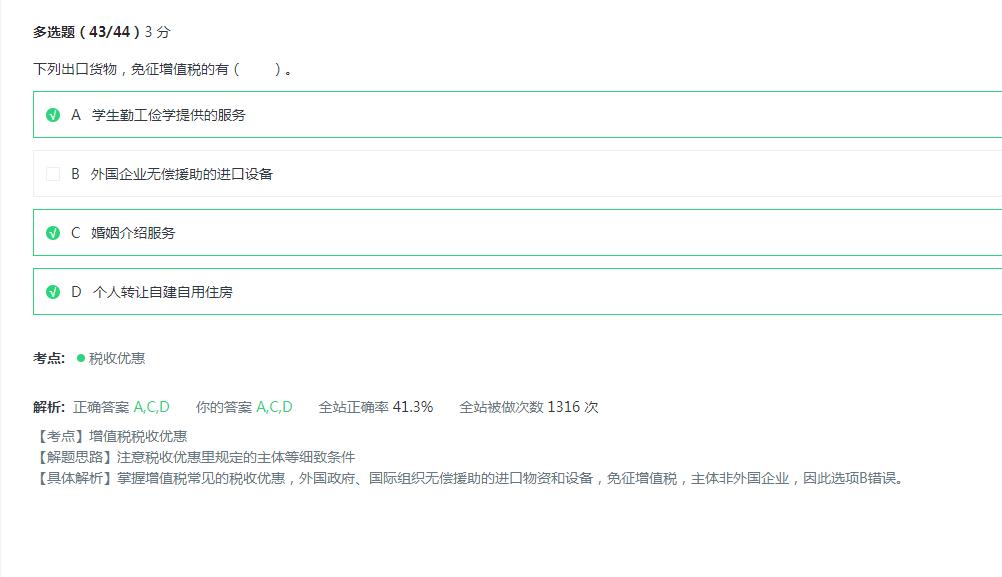
Task: Select answer text 外国企业无偿援助的进口设备
Action: point(181,174)
